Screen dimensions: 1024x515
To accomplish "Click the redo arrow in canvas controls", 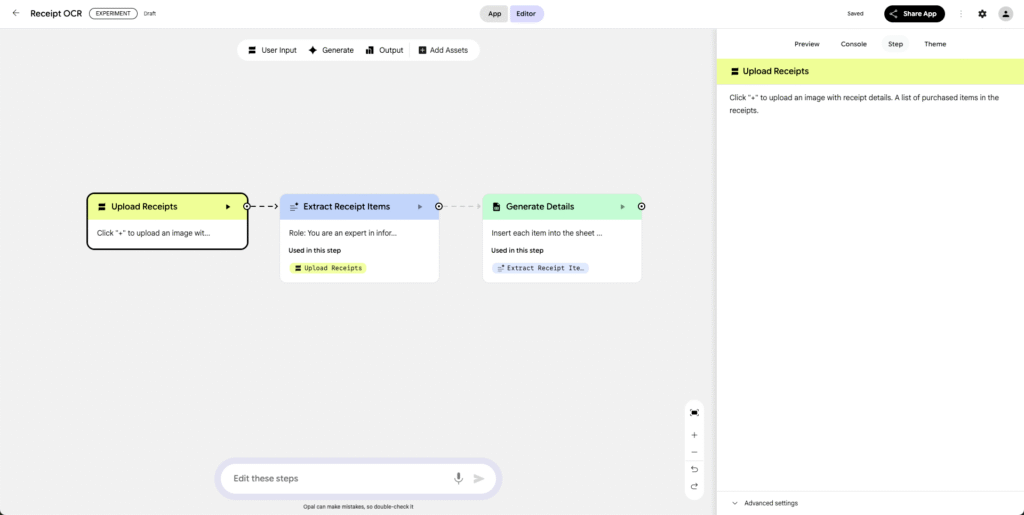I will (x=694, y=486).
